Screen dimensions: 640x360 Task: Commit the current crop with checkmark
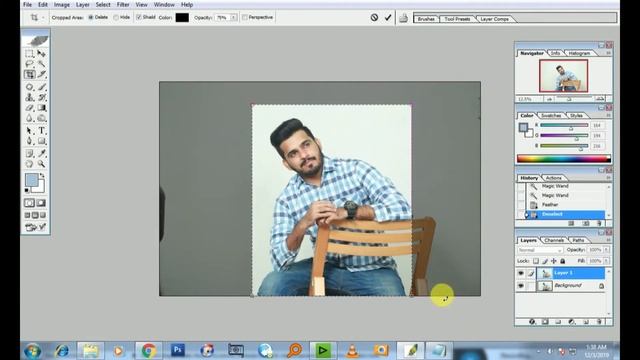pyautogui.click(x=388, y=18)
